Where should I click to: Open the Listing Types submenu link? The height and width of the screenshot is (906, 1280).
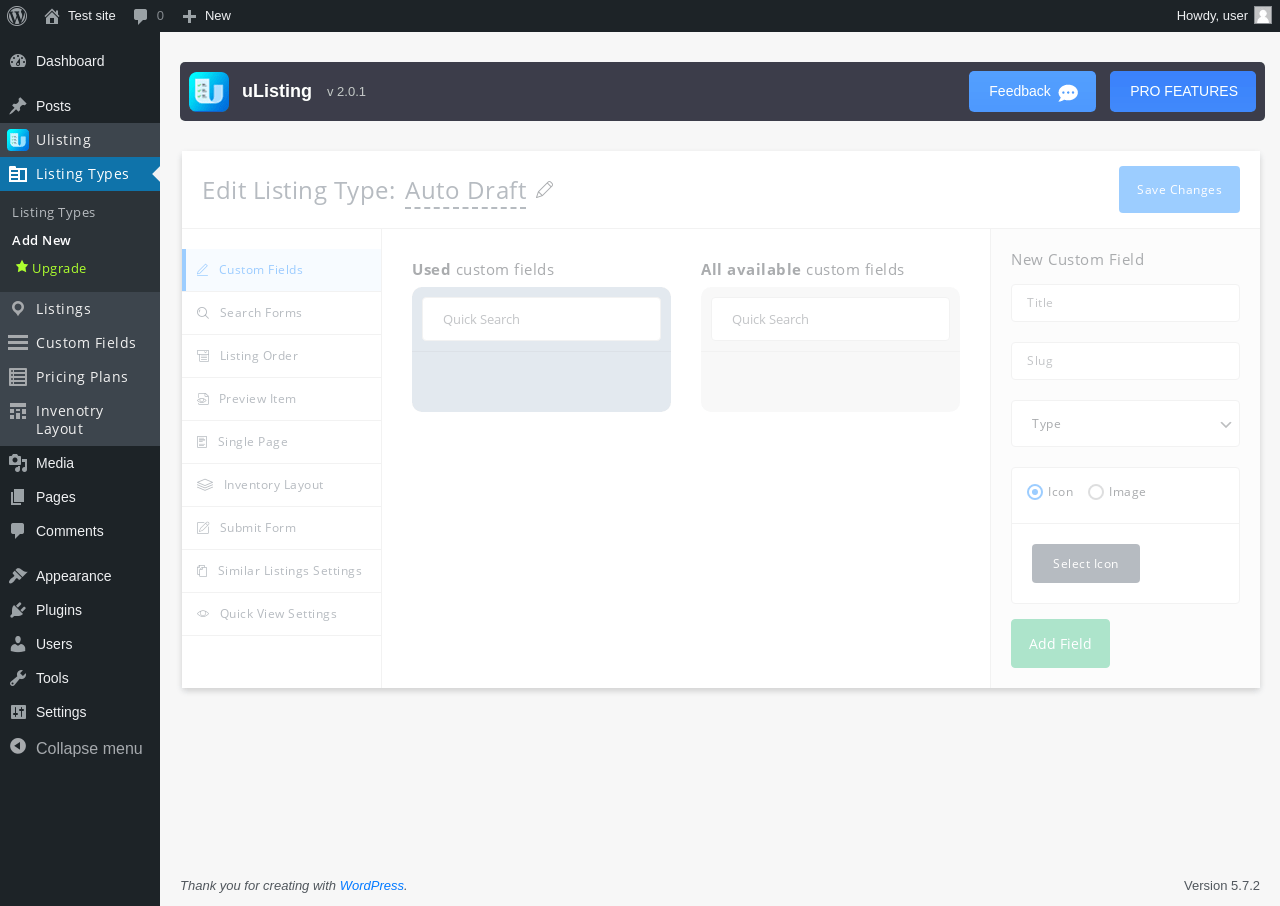click(x=54, y=212)
